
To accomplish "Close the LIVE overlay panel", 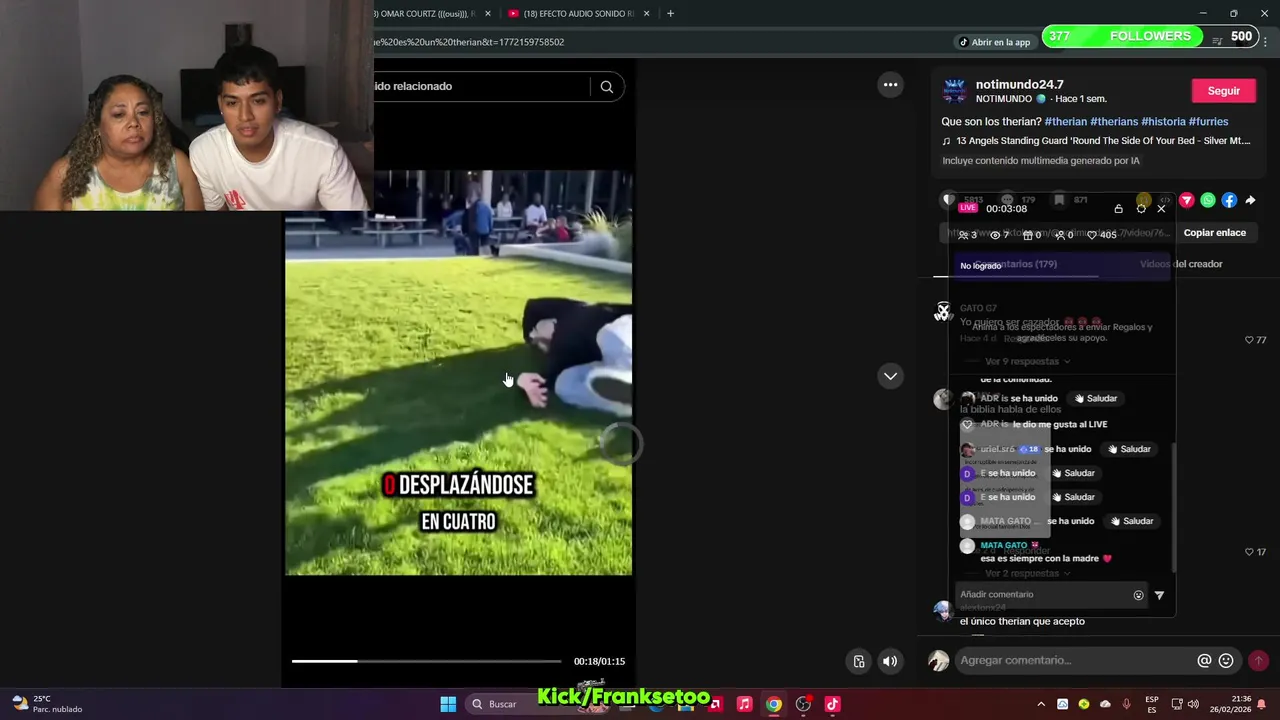I will coord(1161,209).
